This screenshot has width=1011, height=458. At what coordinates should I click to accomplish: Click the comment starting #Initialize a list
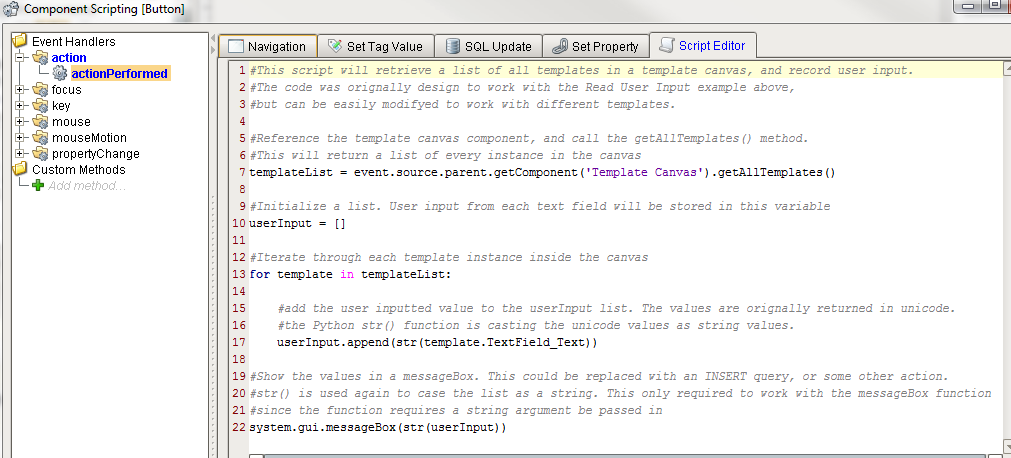(540, 206)
